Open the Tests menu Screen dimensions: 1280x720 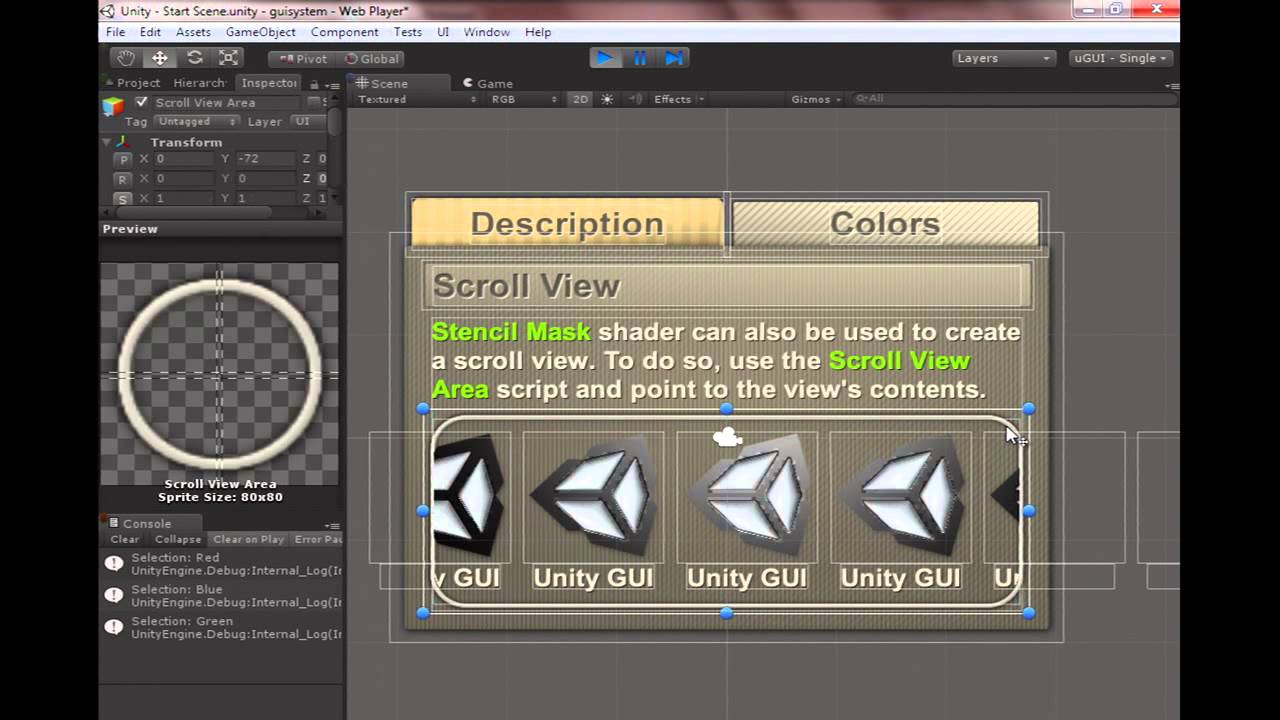click(408, 32)
